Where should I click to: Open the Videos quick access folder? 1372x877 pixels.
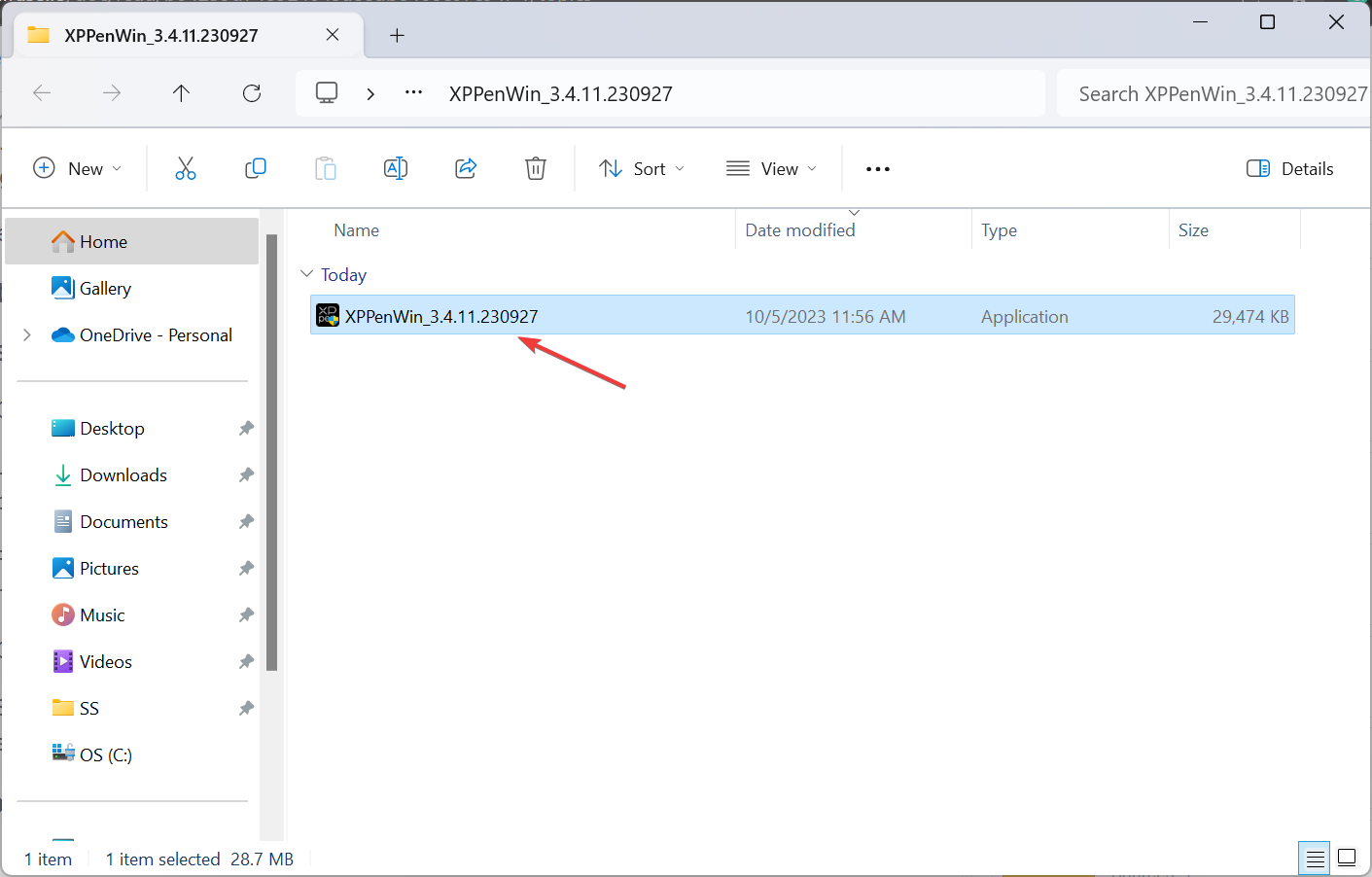[x=106, y=661]
